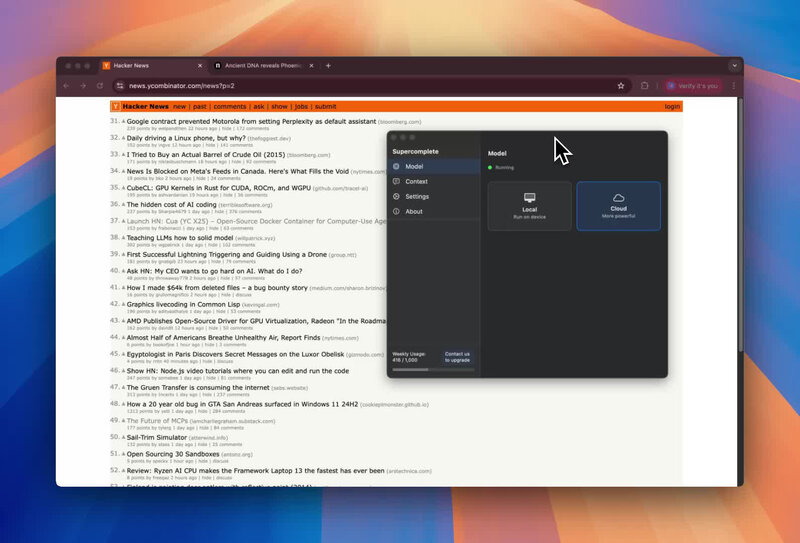The image size is (800, 543).
Task: Open the new link in Hacker News header
Action: (180, 107)
